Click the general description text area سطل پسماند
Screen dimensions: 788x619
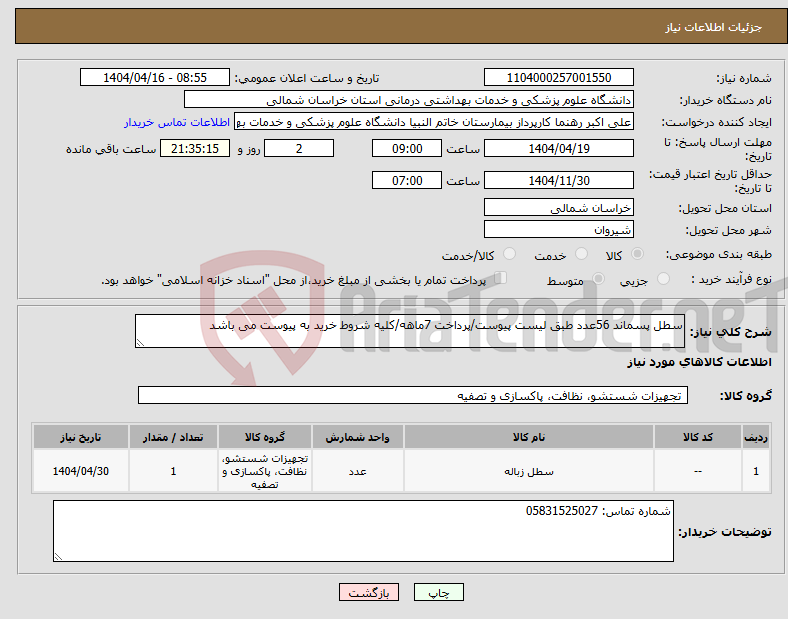point(410,331)
